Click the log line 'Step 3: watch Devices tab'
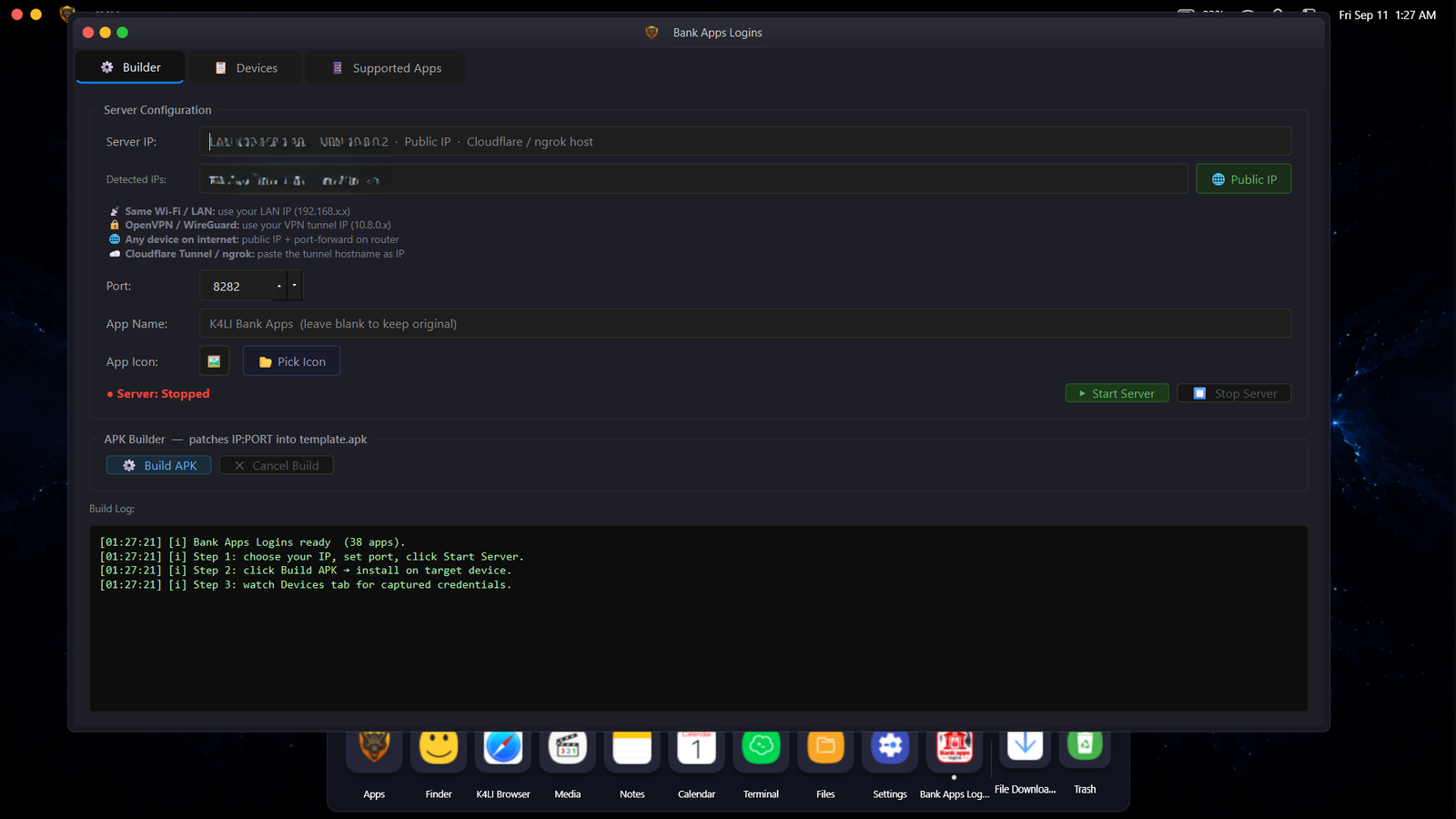This screenshot has width=1456, height=819. pos(306,584)
